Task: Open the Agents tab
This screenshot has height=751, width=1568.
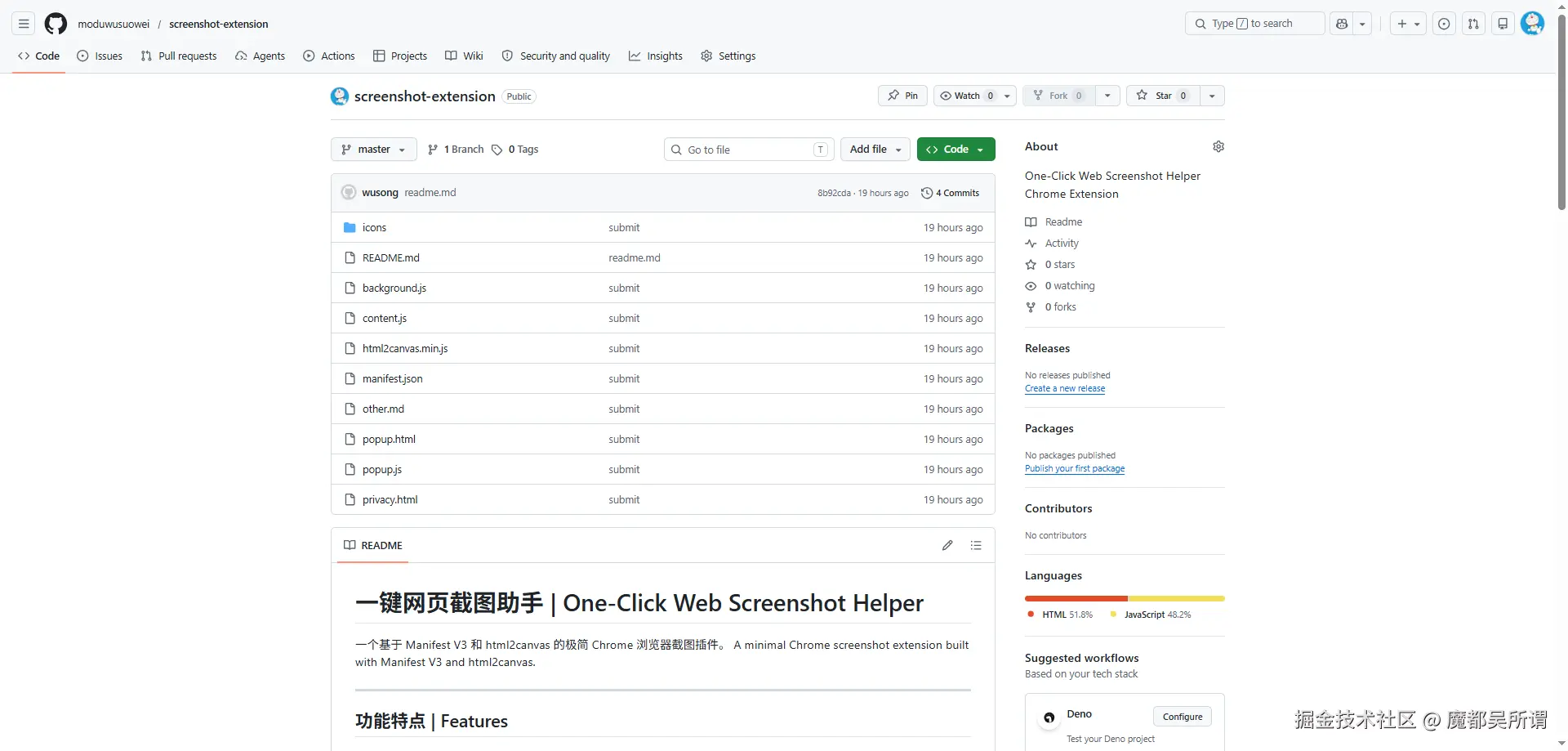Action: [x=260, y=56]
